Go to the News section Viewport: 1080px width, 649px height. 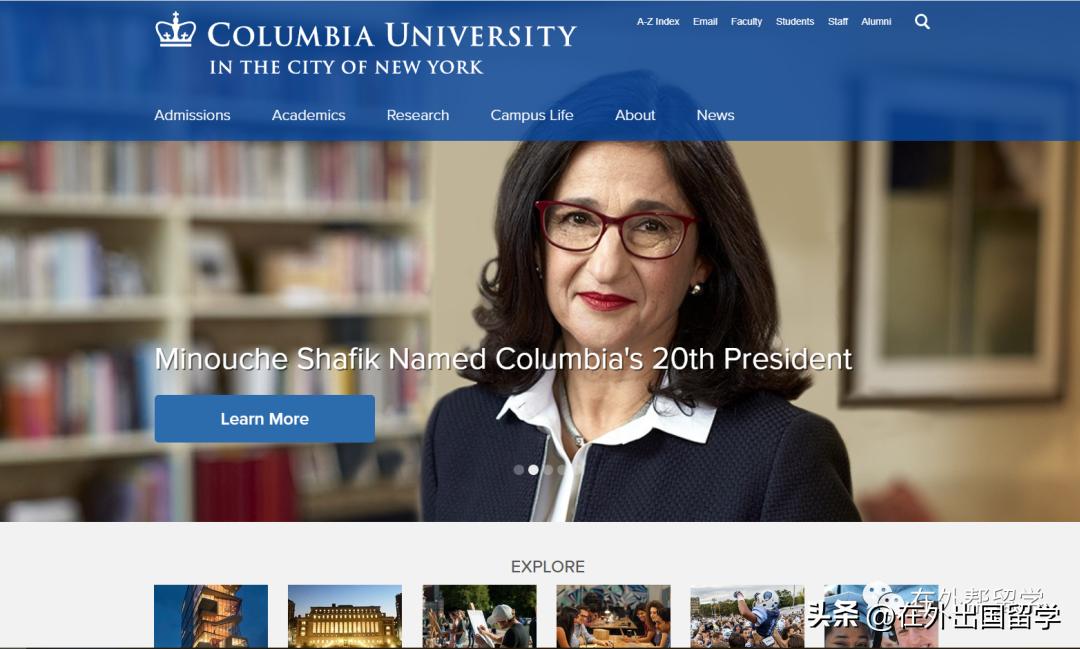click(715, 115)
